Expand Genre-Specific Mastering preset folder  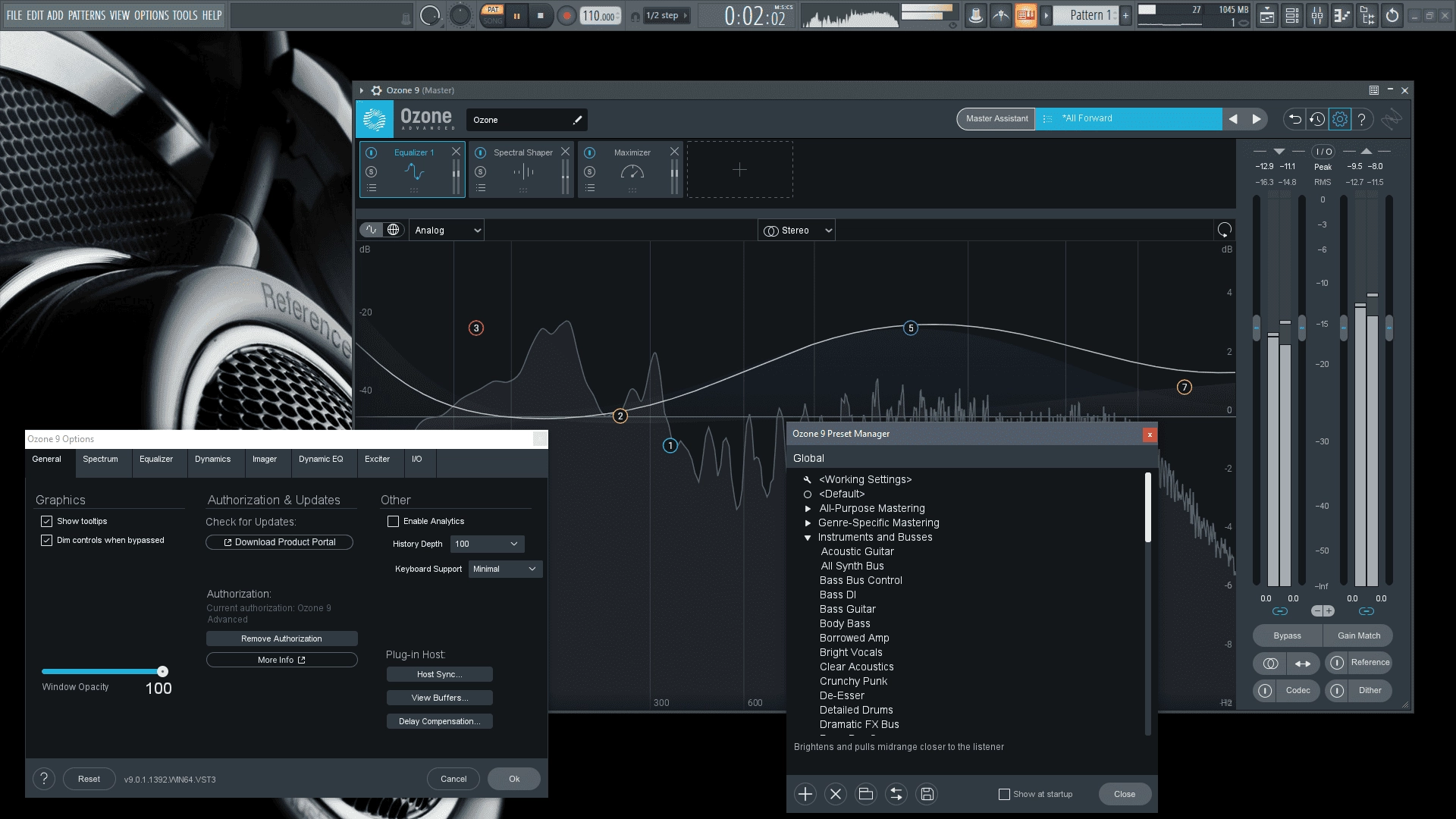[808, 523]
